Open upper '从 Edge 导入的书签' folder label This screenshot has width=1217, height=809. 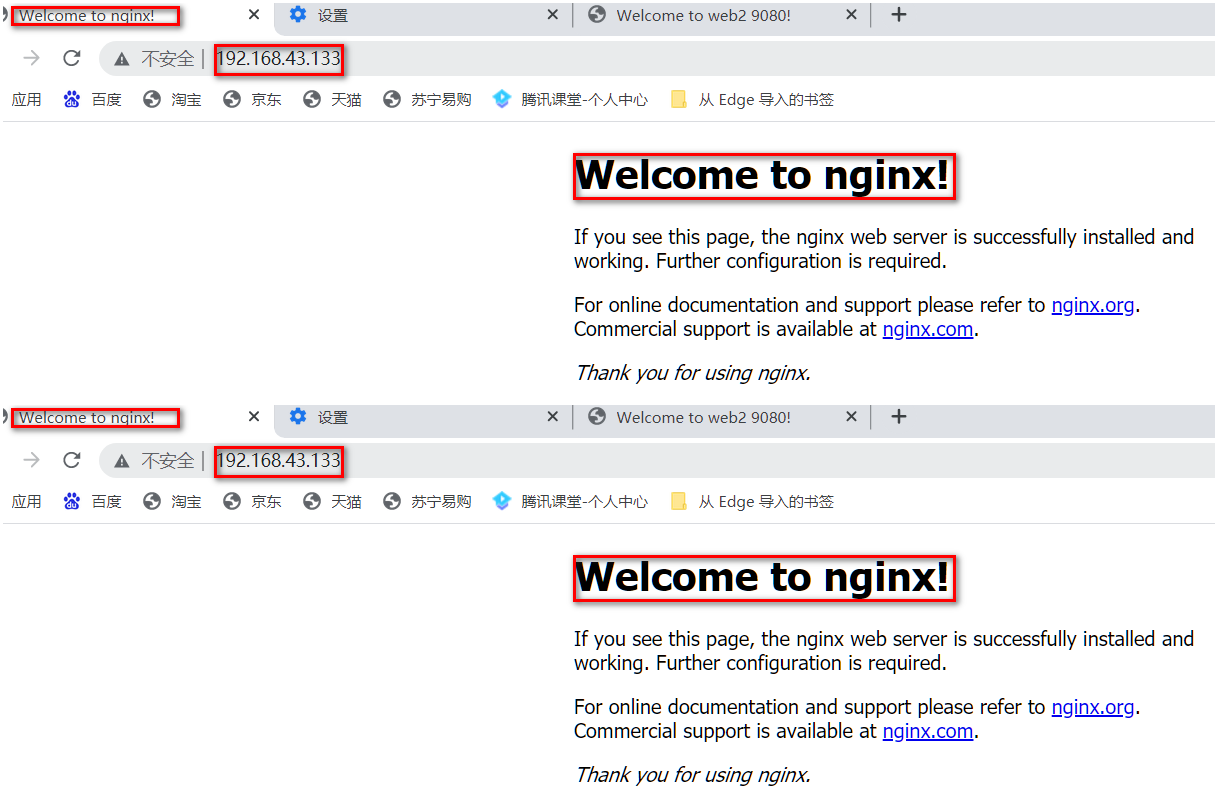pyautogui.click(x=766, y=100)
